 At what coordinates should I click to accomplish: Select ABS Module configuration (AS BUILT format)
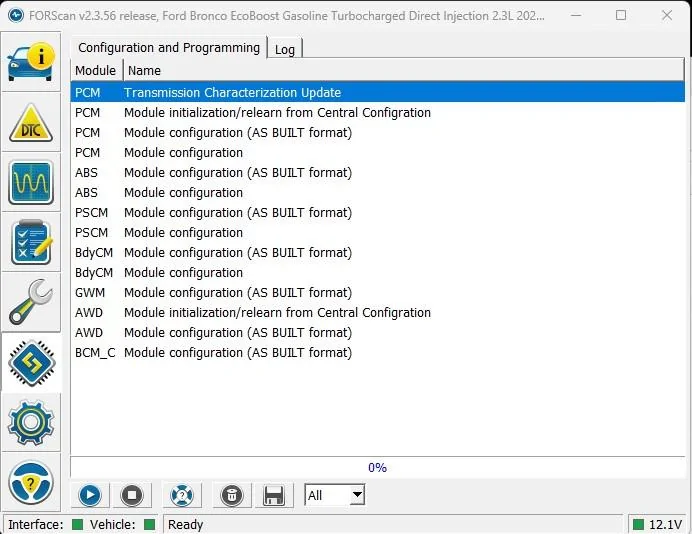(378, 173)
